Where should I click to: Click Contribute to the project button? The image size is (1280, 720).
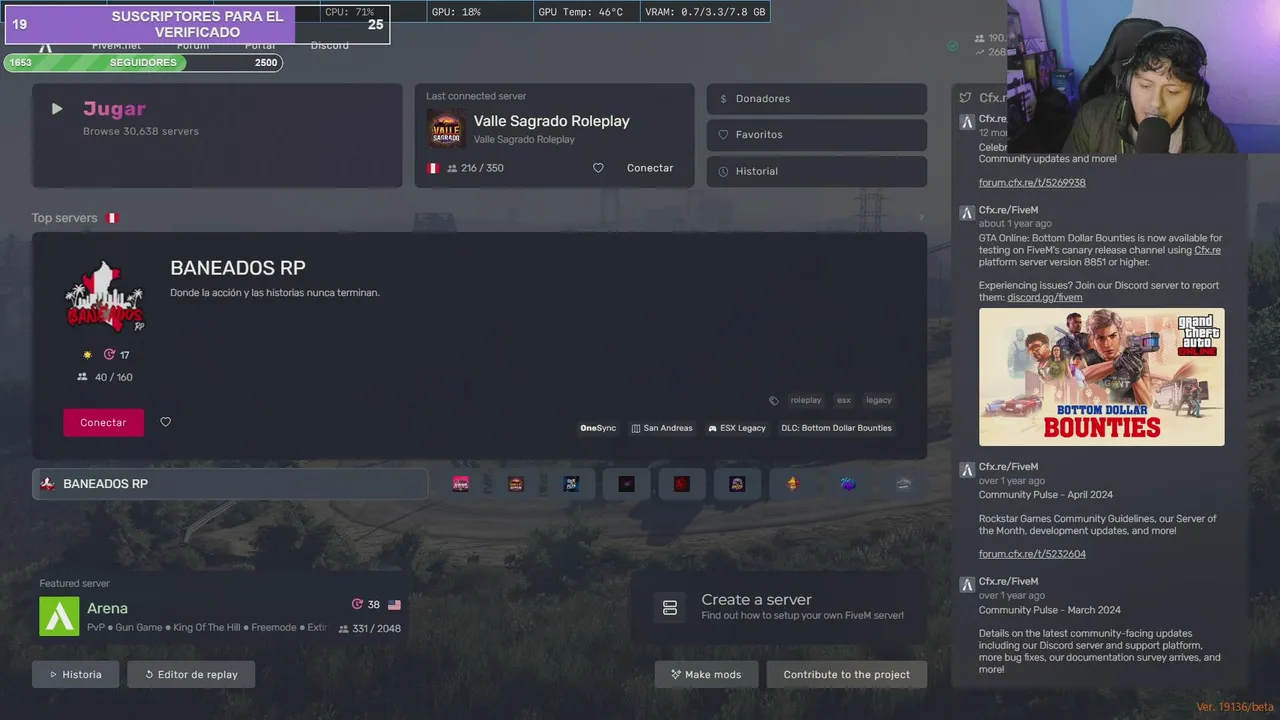tap(847, 674)
